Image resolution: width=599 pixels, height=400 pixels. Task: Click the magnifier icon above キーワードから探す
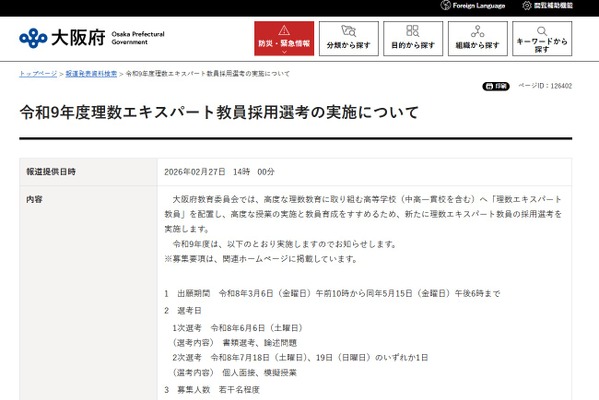tap(542, 31)
